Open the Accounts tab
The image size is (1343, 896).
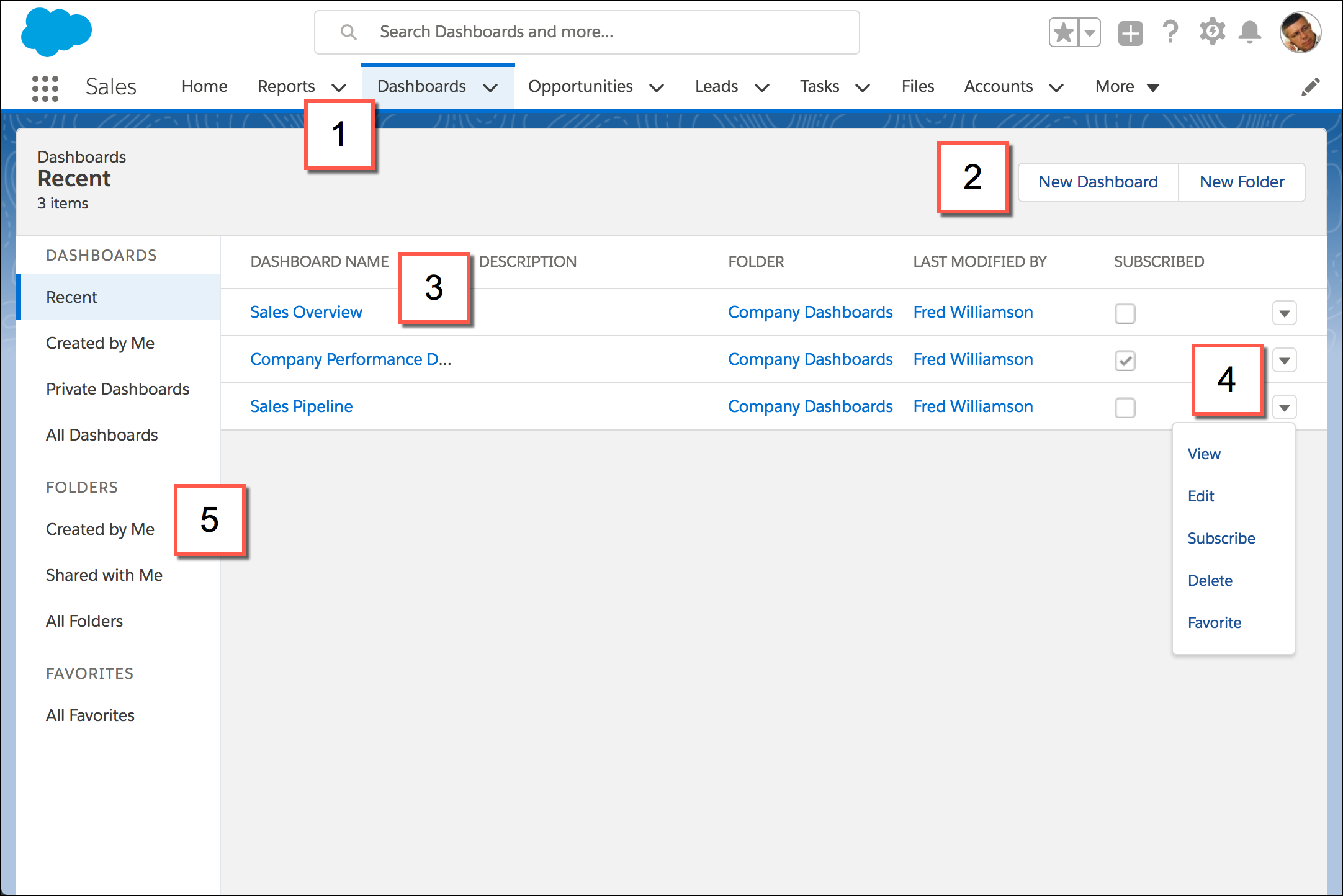(x=999, y=86)
